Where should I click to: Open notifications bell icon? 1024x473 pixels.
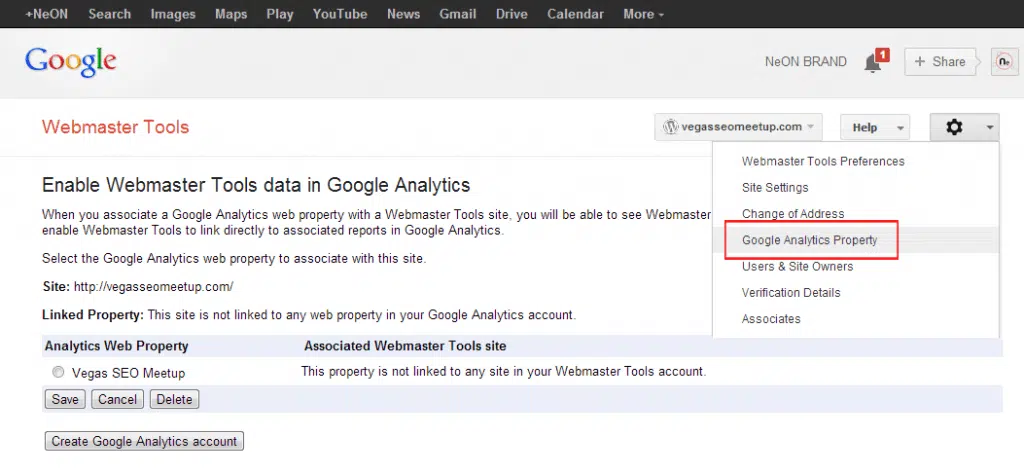[x=873, y=62]
